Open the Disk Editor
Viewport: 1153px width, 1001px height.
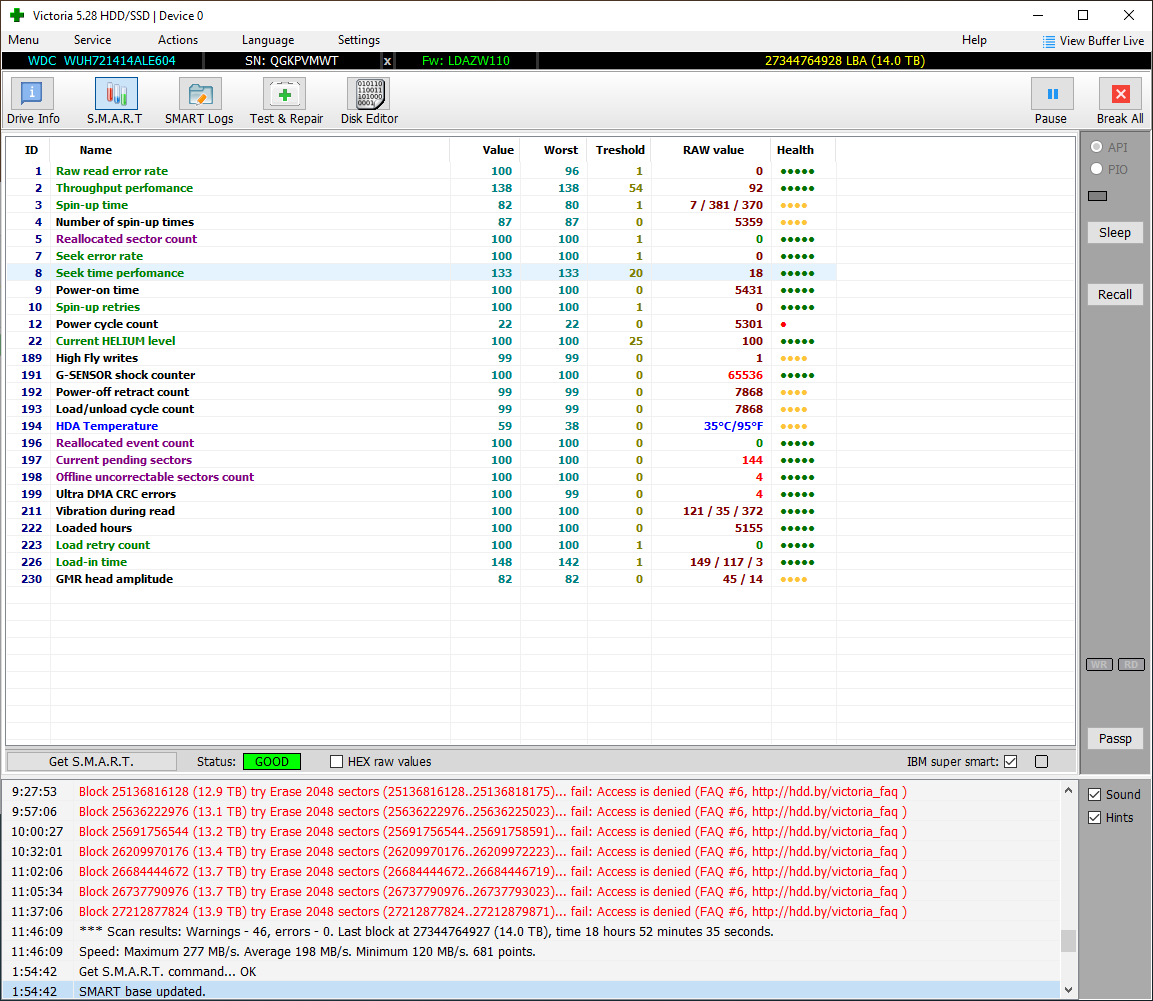coord(369,101)
